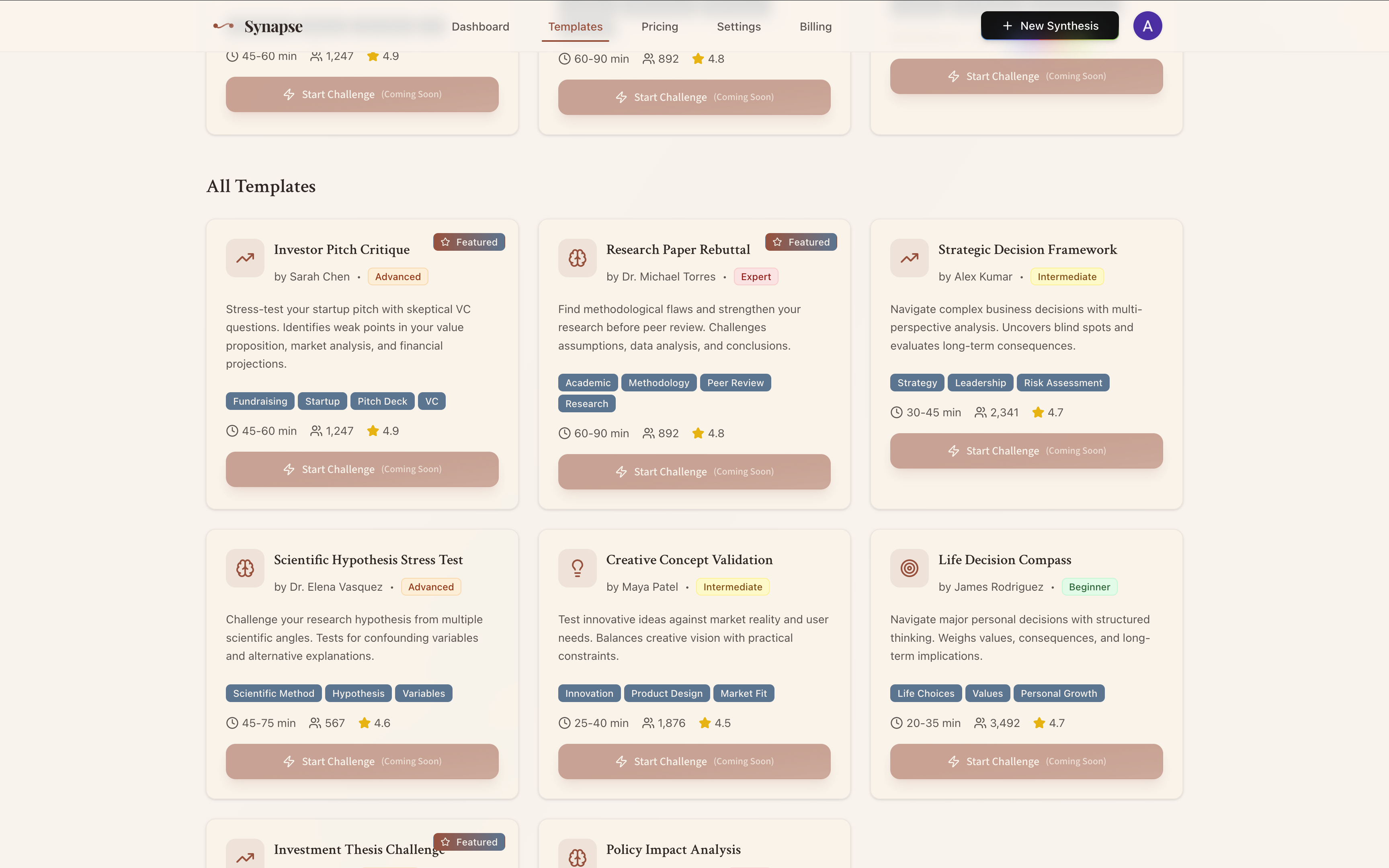Open the user avatar A menu
Image resolution: width=1389 pixels, height=868 pixels.
1147,26
